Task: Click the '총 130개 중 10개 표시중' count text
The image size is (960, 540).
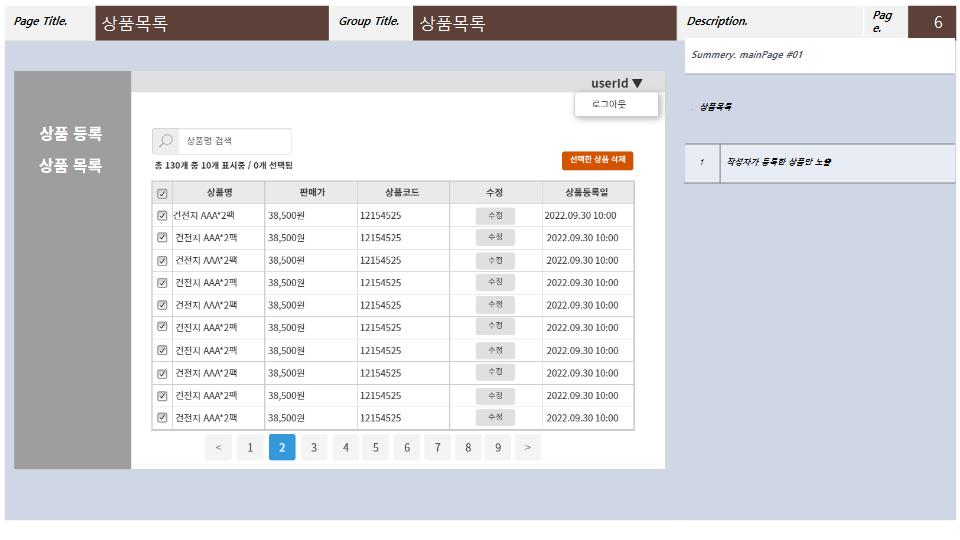Action: 200,165
